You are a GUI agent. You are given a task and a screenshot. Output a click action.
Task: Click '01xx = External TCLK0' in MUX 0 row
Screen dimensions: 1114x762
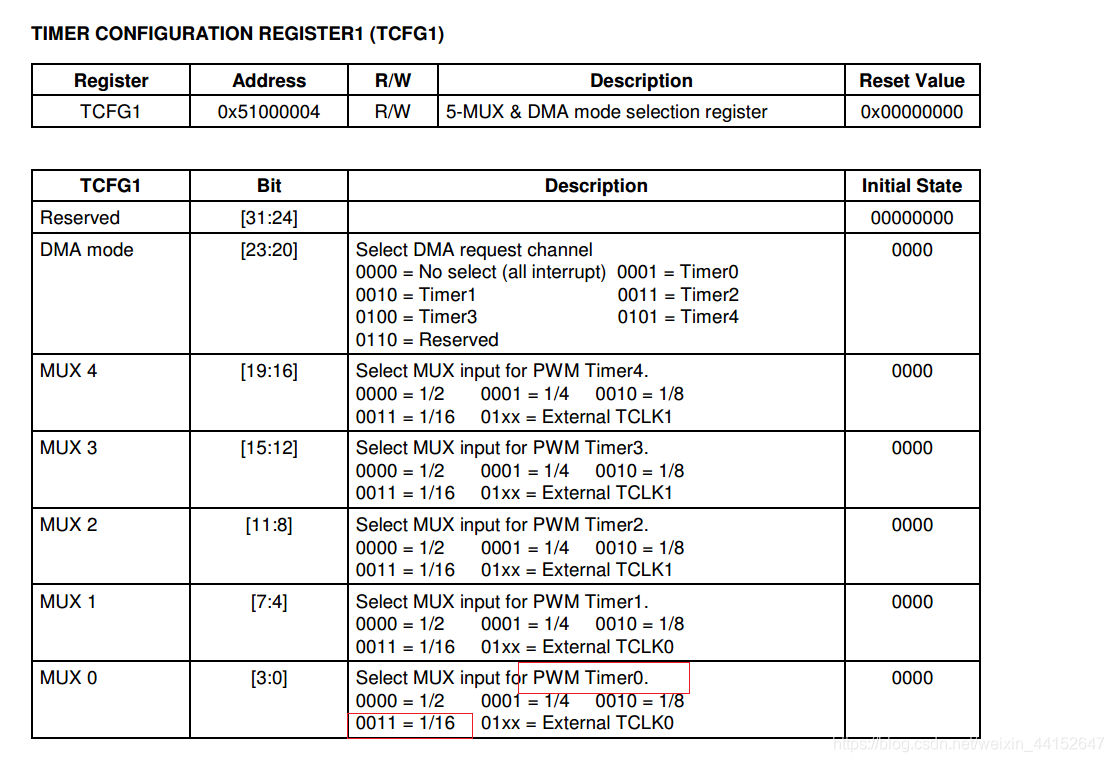(x=577, y=723)
